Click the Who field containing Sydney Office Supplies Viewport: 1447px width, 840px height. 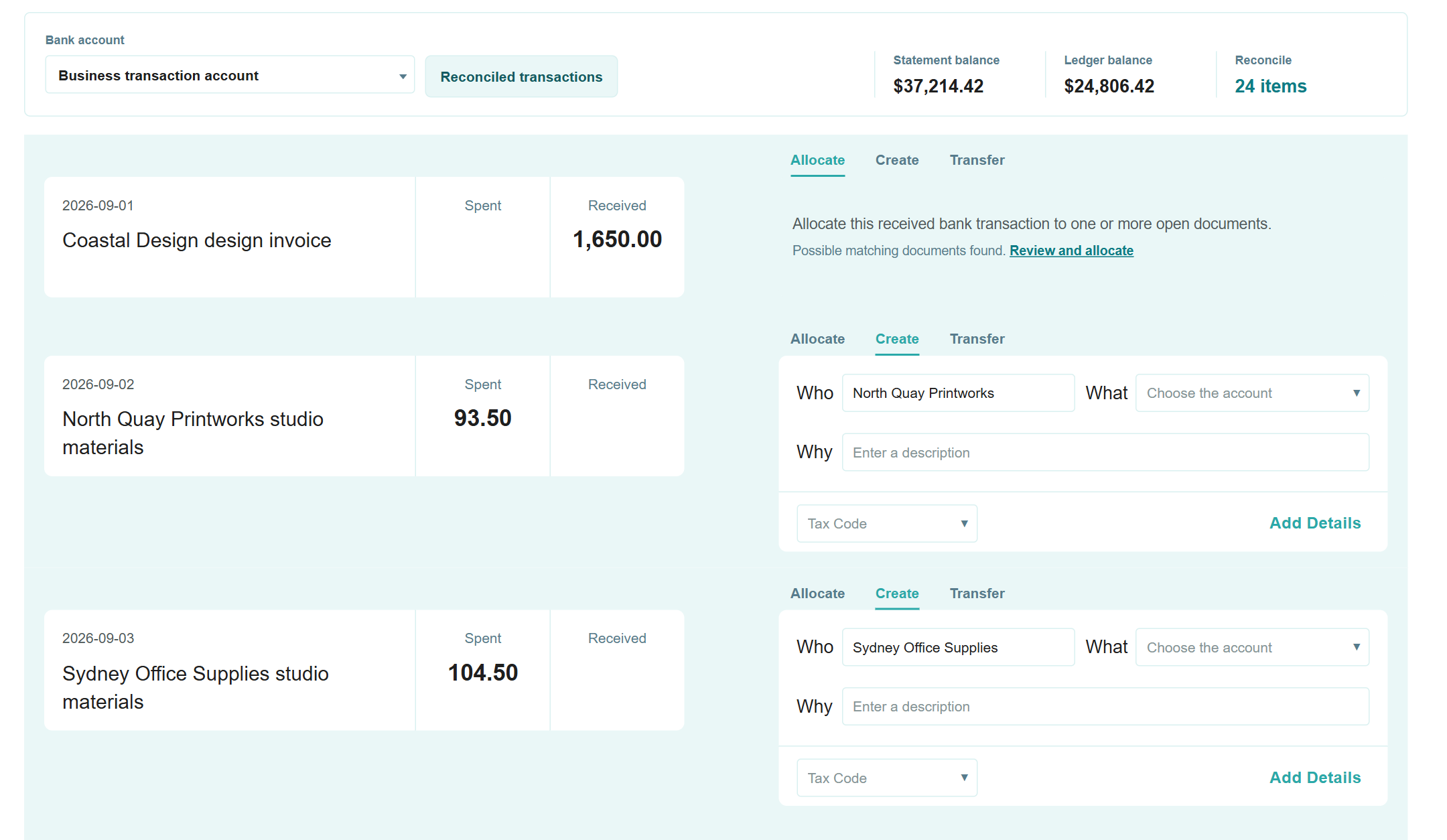click(x=958, y=647)
